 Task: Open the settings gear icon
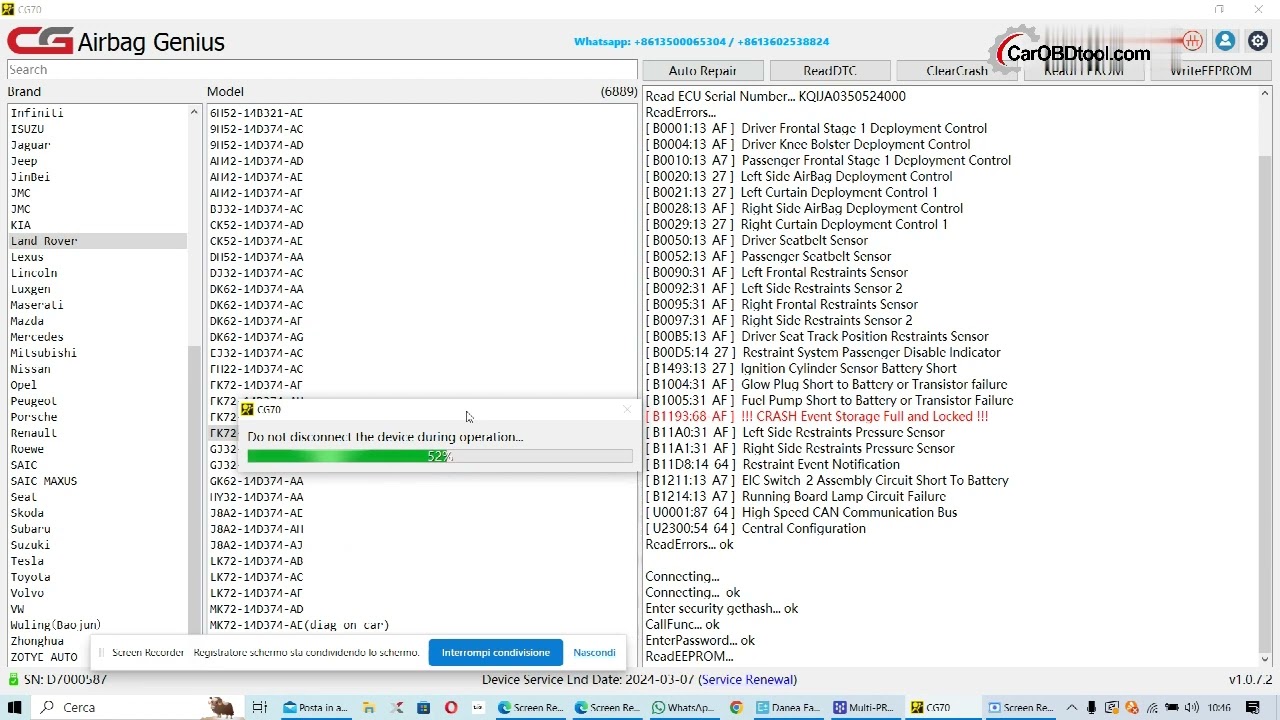[x=1256, y=41]
